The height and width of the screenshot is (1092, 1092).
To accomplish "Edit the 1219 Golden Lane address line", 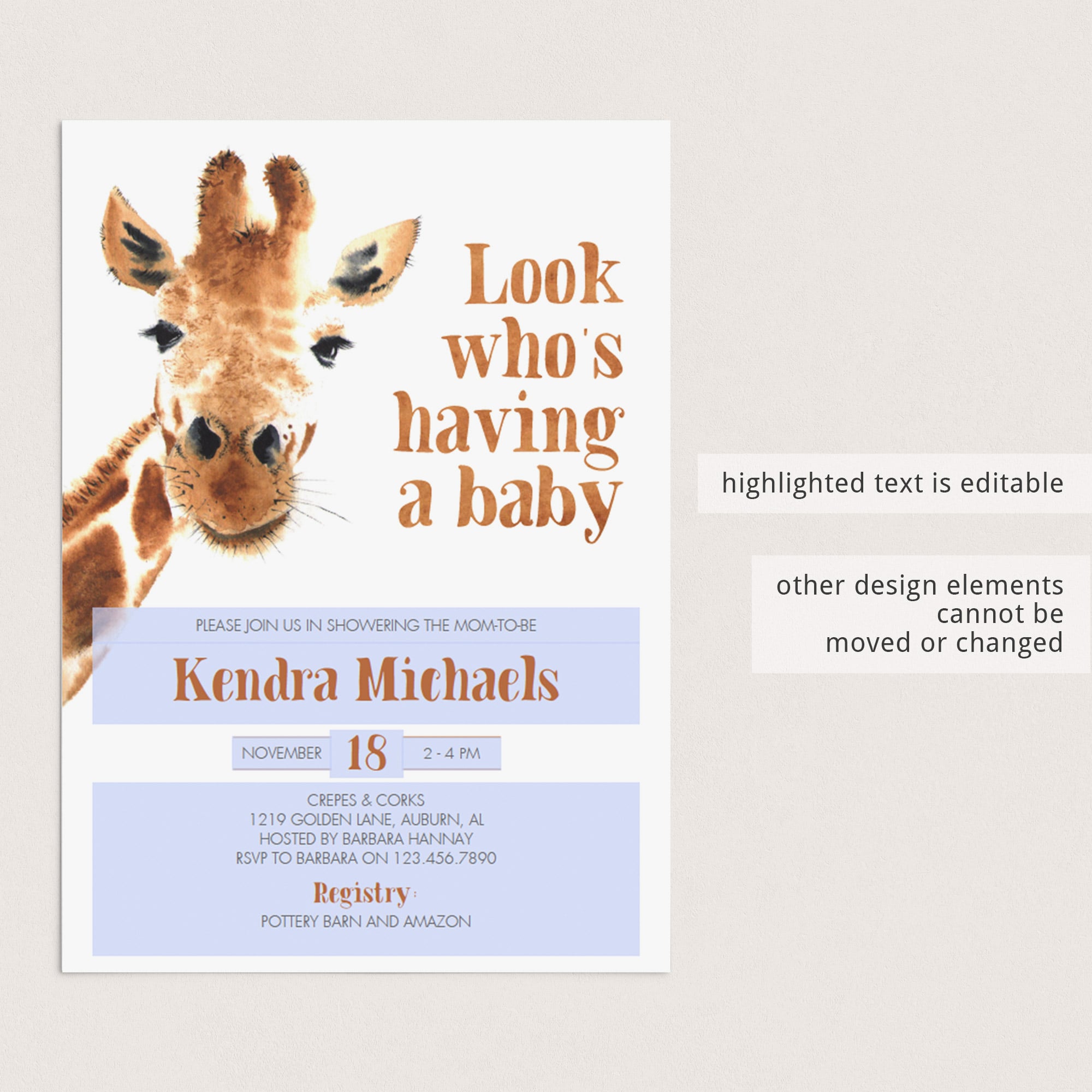I will click(x=366, y=820).
